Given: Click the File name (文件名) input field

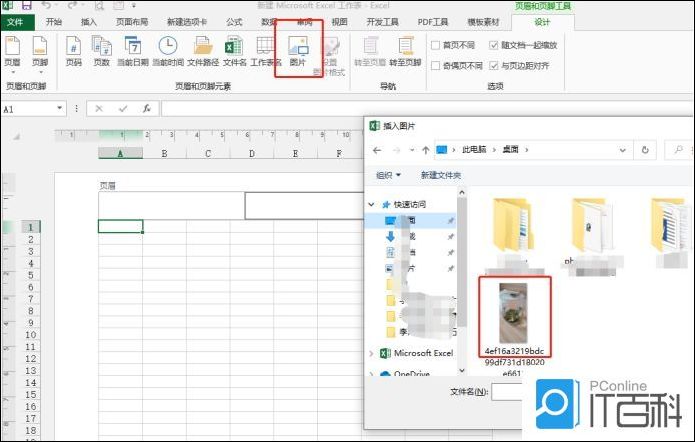Looking at the screenshot, I should [507, 392].
